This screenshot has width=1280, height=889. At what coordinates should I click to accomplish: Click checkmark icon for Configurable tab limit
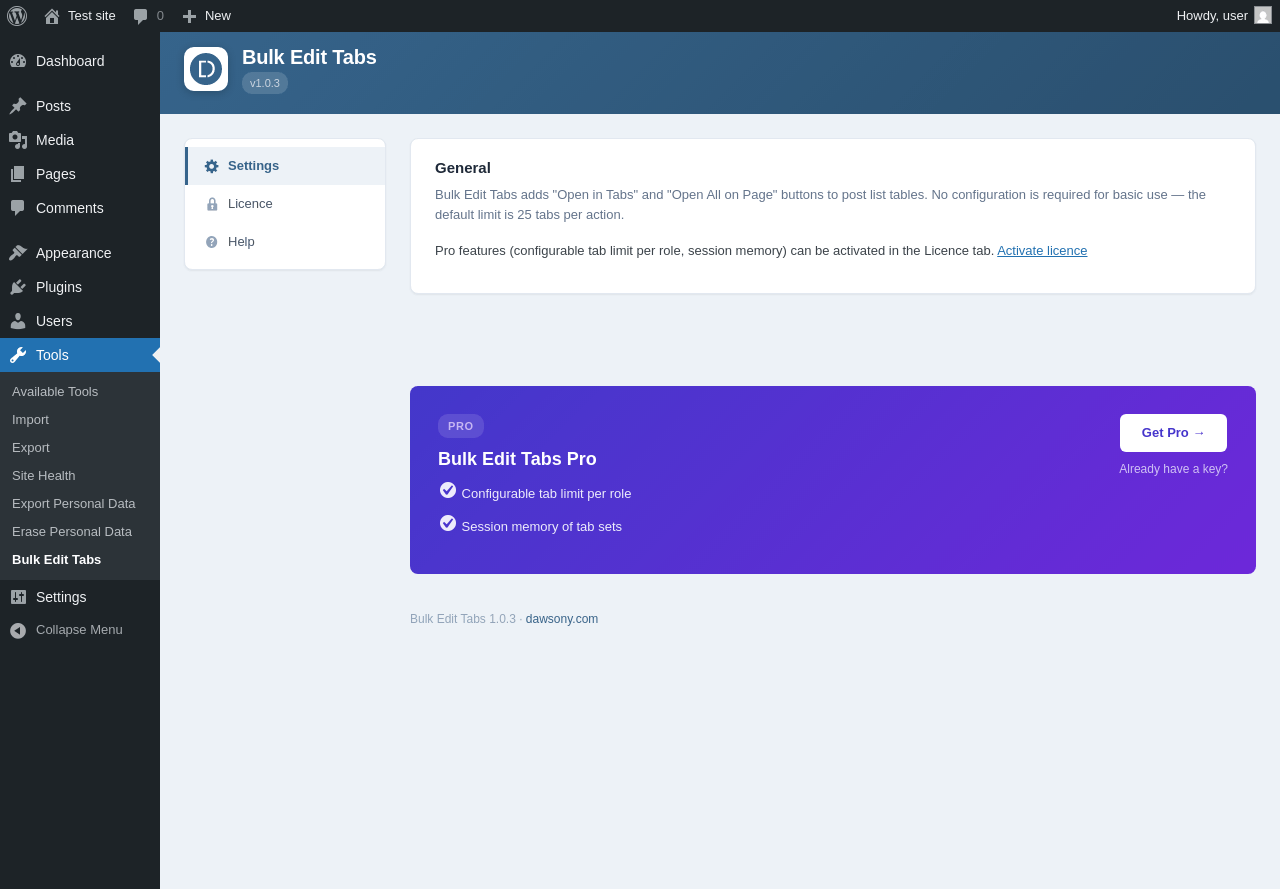tap(448, 490)
